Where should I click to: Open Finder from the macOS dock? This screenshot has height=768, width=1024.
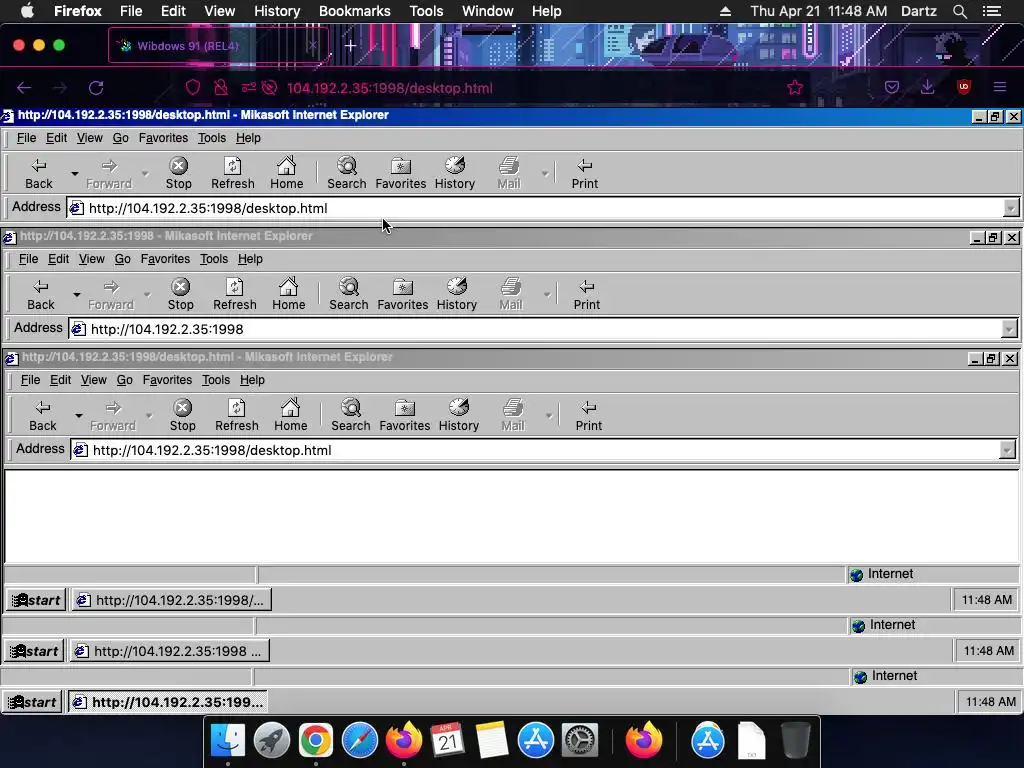[x=227, y=741]
